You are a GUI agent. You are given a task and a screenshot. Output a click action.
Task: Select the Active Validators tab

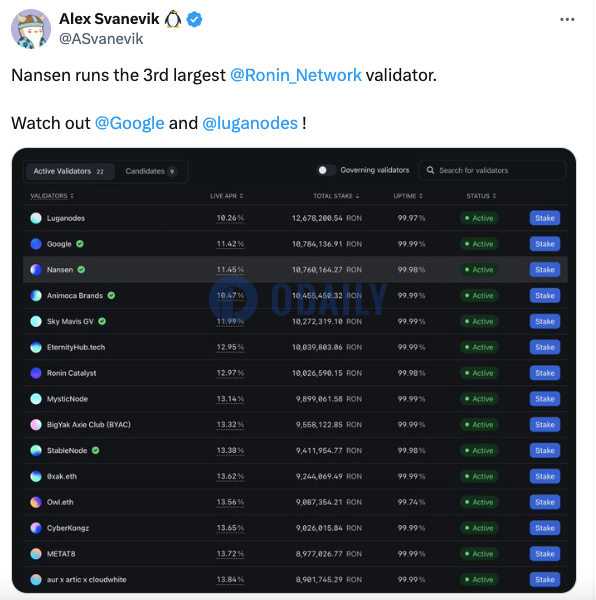pos(70,171)
